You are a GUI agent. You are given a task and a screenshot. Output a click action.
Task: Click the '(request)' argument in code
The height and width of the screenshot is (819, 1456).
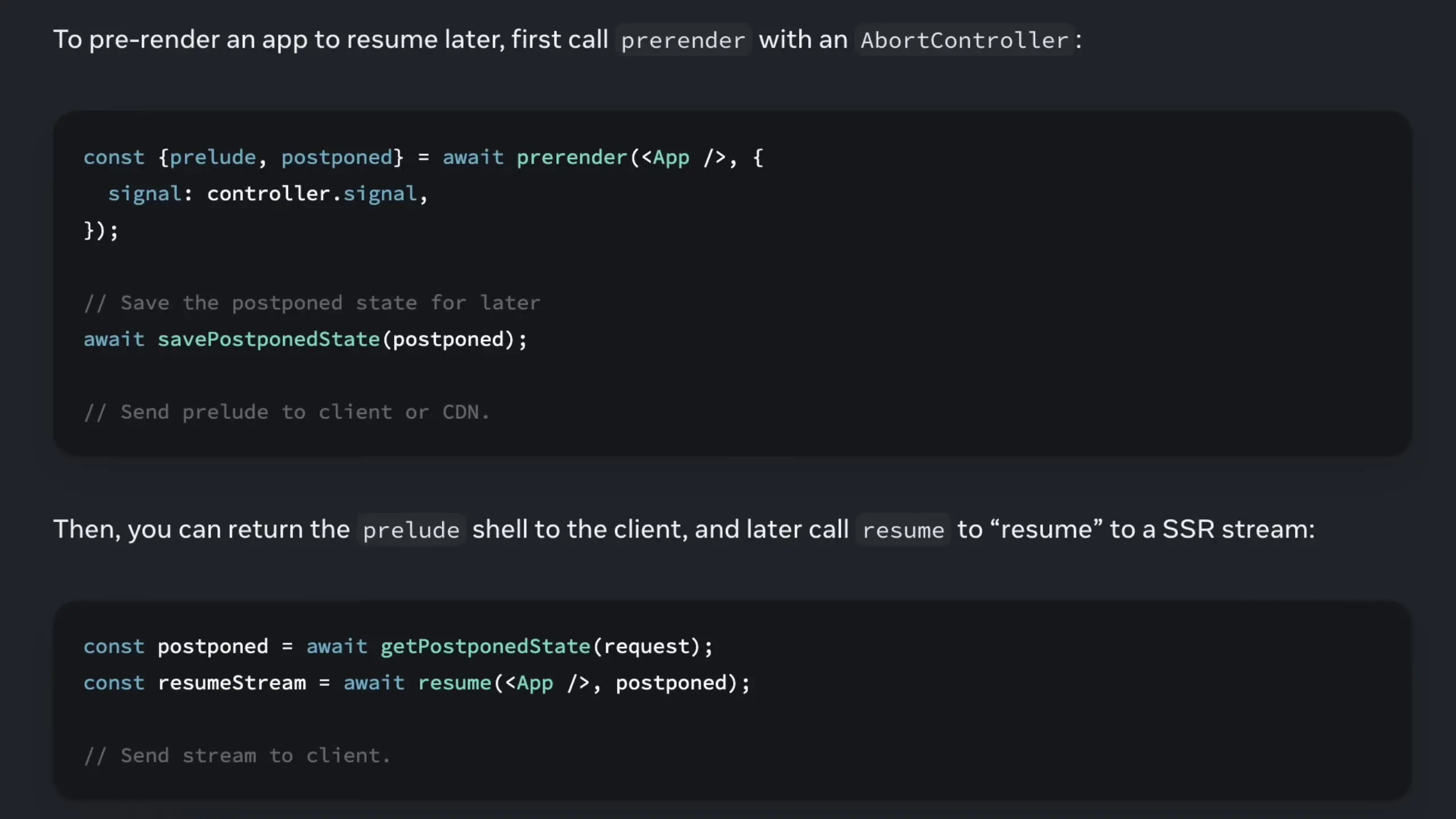pyautogui.click(x=646, y=647)
